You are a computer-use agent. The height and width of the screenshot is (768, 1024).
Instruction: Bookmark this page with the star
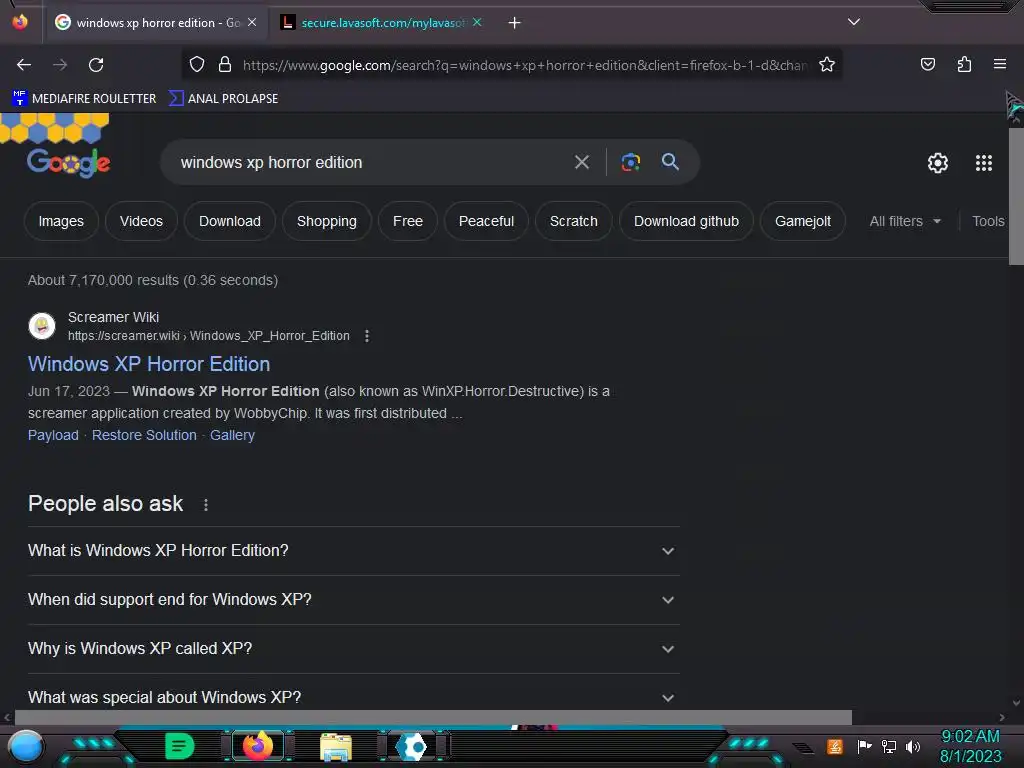point(827,65)
